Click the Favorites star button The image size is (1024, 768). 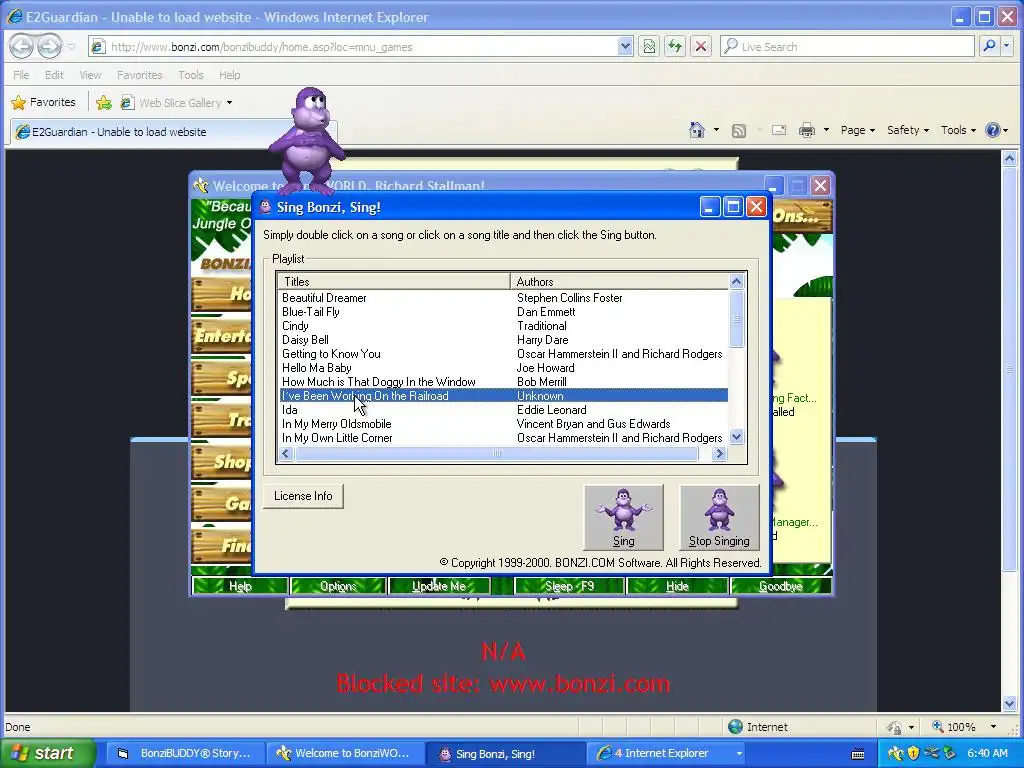tap(44, 103)
